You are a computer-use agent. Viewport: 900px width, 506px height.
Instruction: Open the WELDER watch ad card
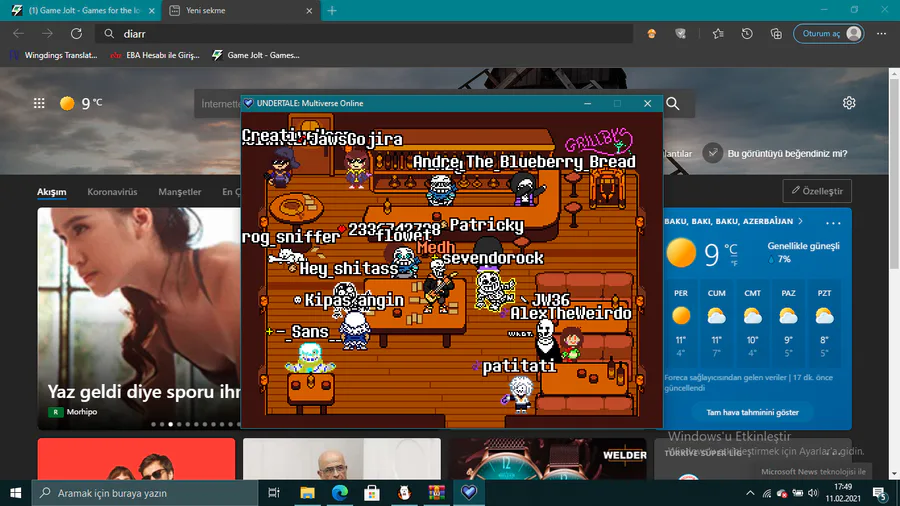(548, 459)
